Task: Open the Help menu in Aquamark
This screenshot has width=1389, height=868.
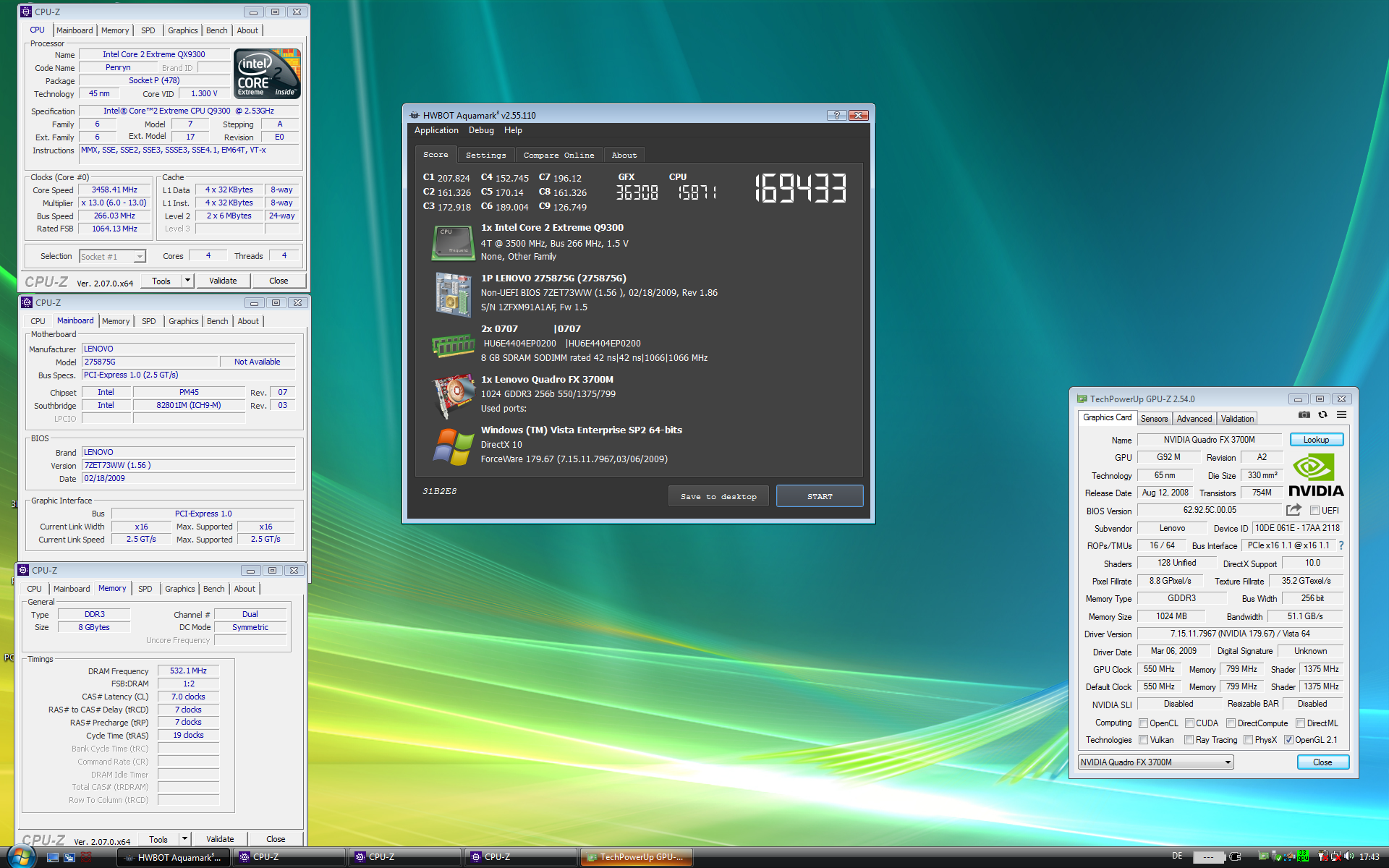Action: (x=513, y=130)
